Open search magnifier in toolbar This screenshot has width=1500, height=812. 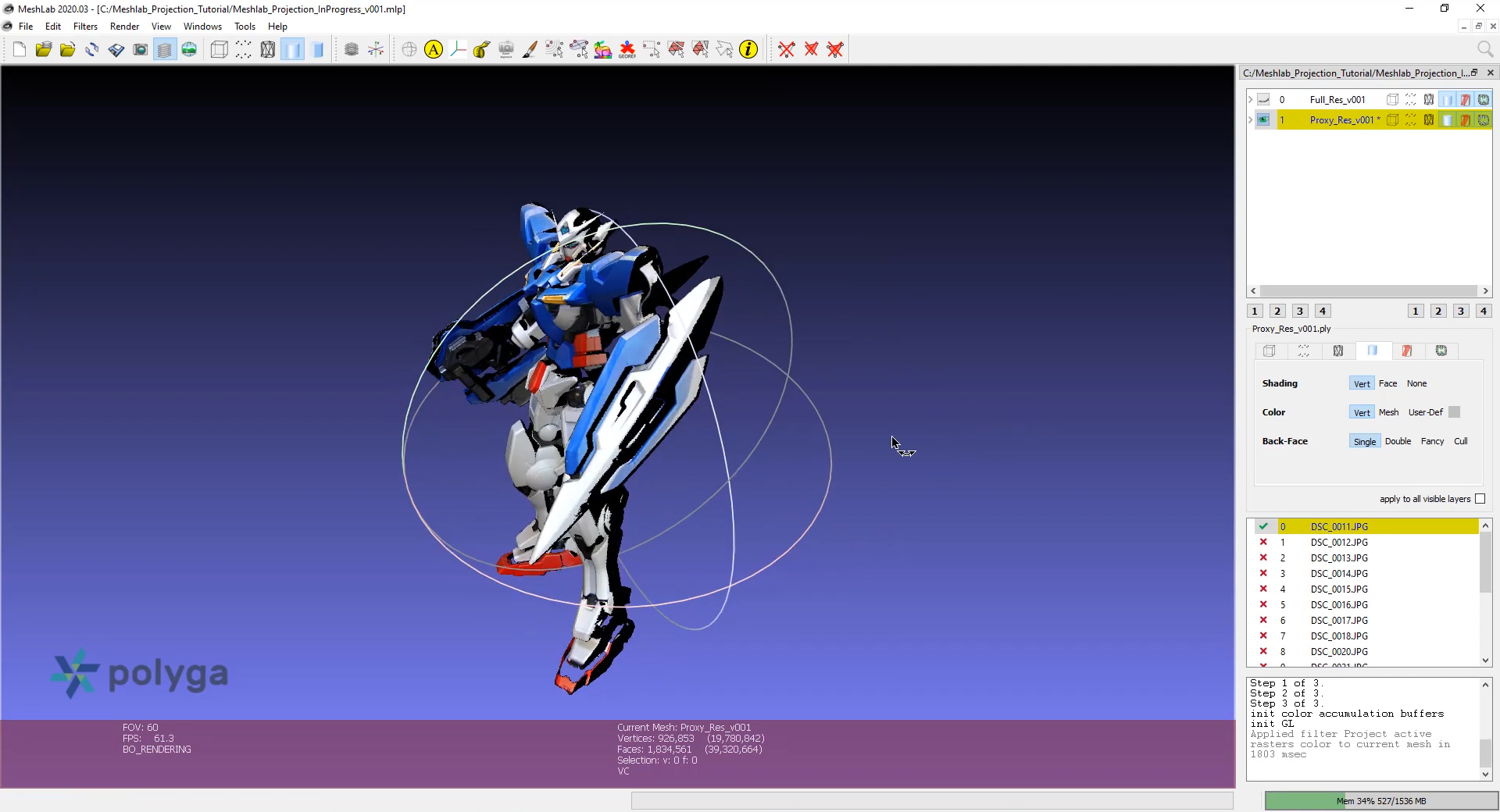[1485, 50]
